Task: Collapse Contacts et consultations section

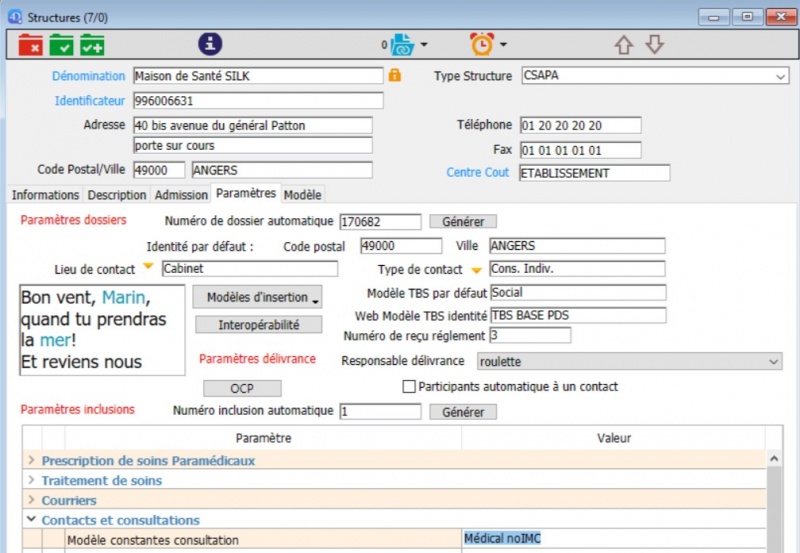Action: click(x=32, y=520)
